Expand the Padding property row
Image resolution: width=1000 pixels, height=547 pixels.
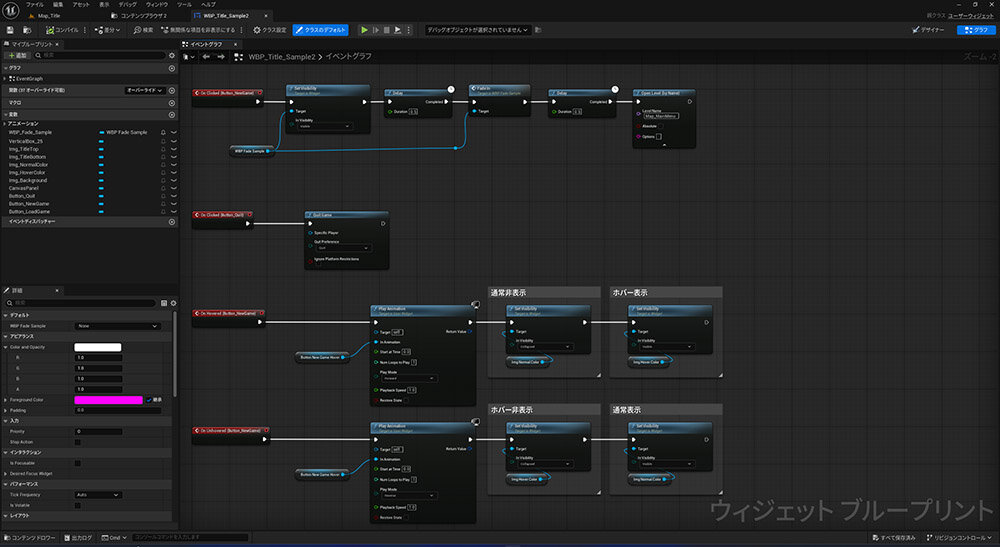click(6, 409)
